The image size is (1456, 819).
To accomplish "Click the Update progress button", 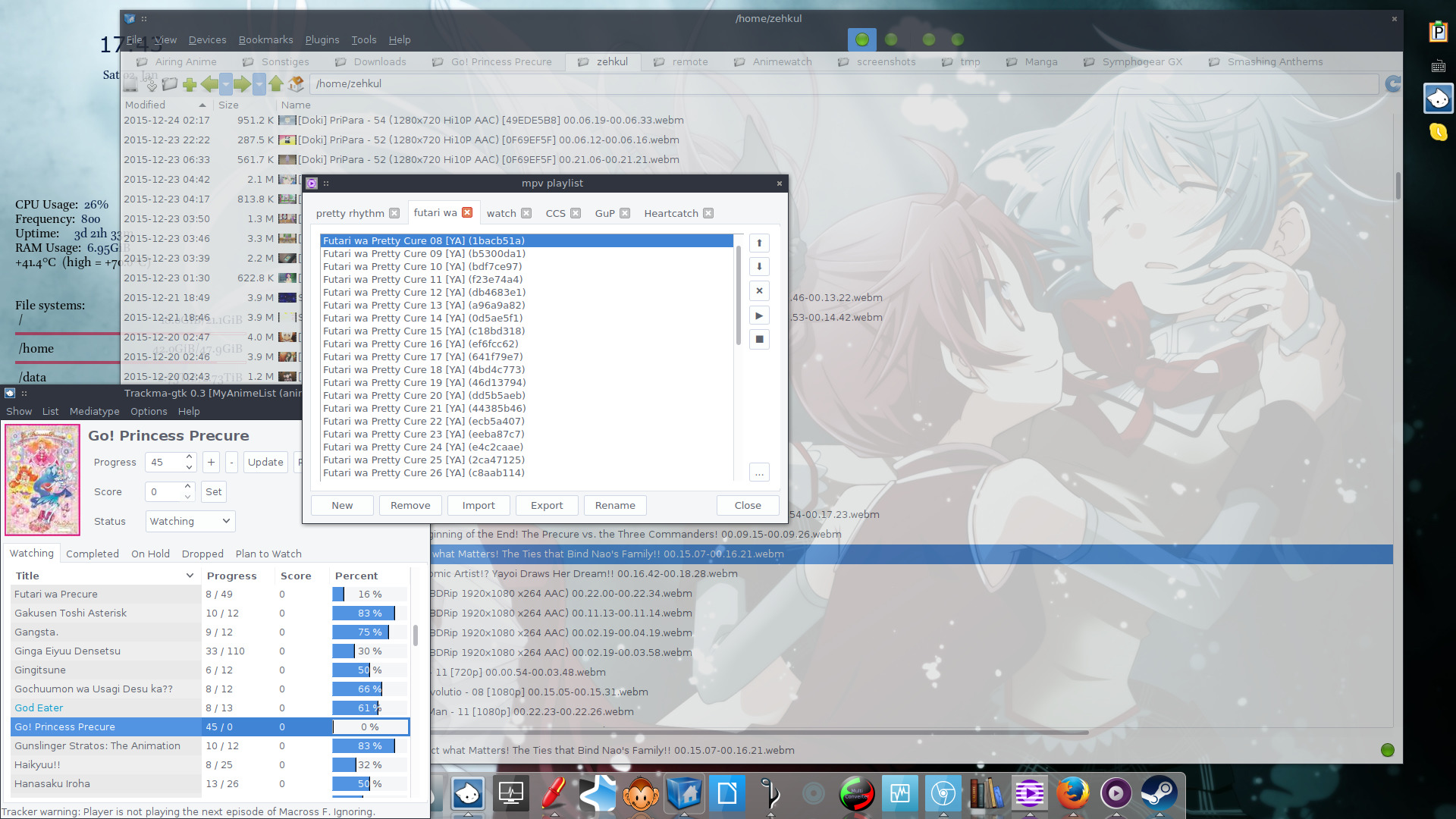I will pyautogui.click(x=265, y=463).
